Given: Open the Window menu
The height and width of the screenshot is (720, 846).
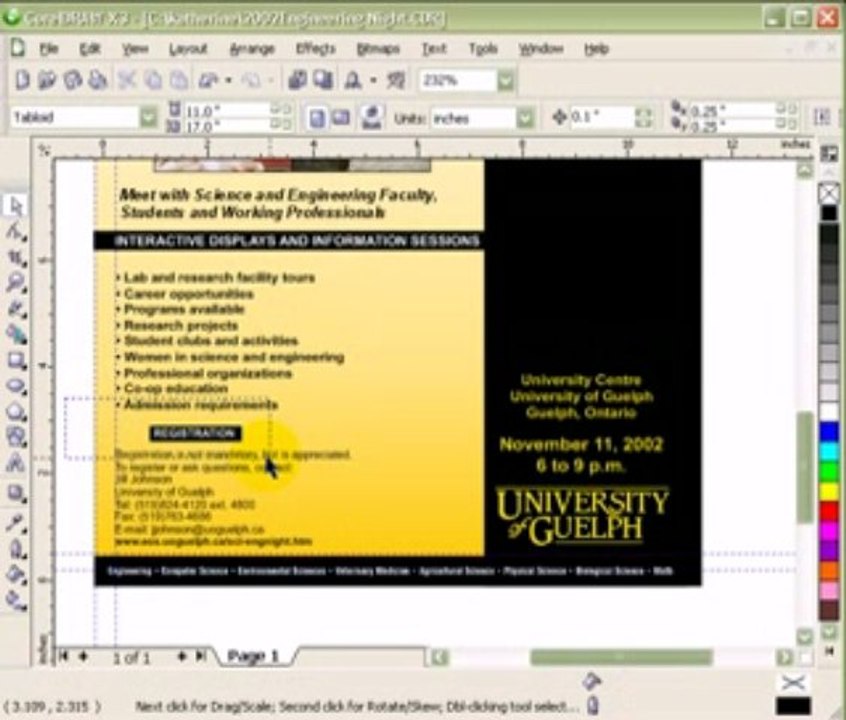Looking at the screenshot, I should (541, 49).
